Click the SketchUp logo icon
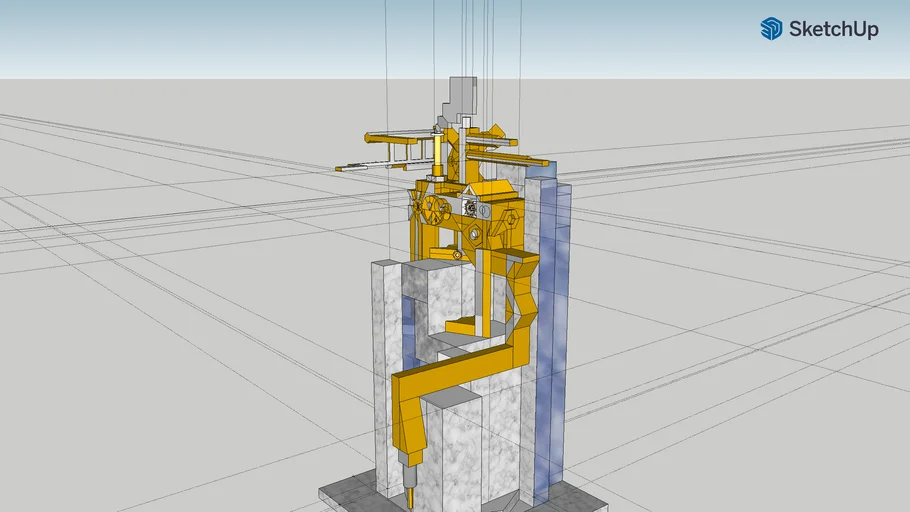Image resolution: width=910 pixels, height=512 pixels. (x=771, y=29)
